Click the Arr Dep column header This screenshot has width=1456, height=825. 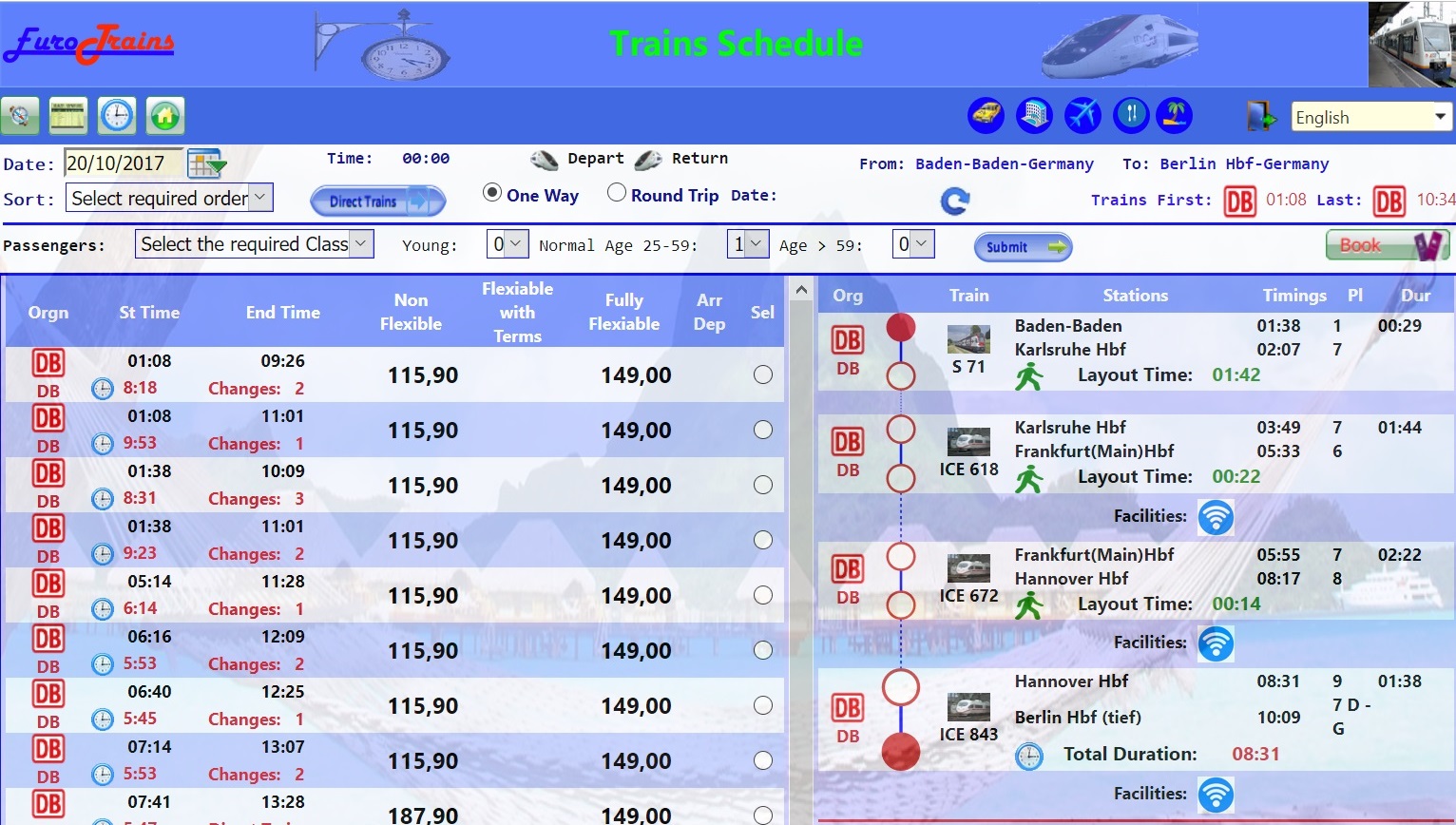click(x=709, y=312)
